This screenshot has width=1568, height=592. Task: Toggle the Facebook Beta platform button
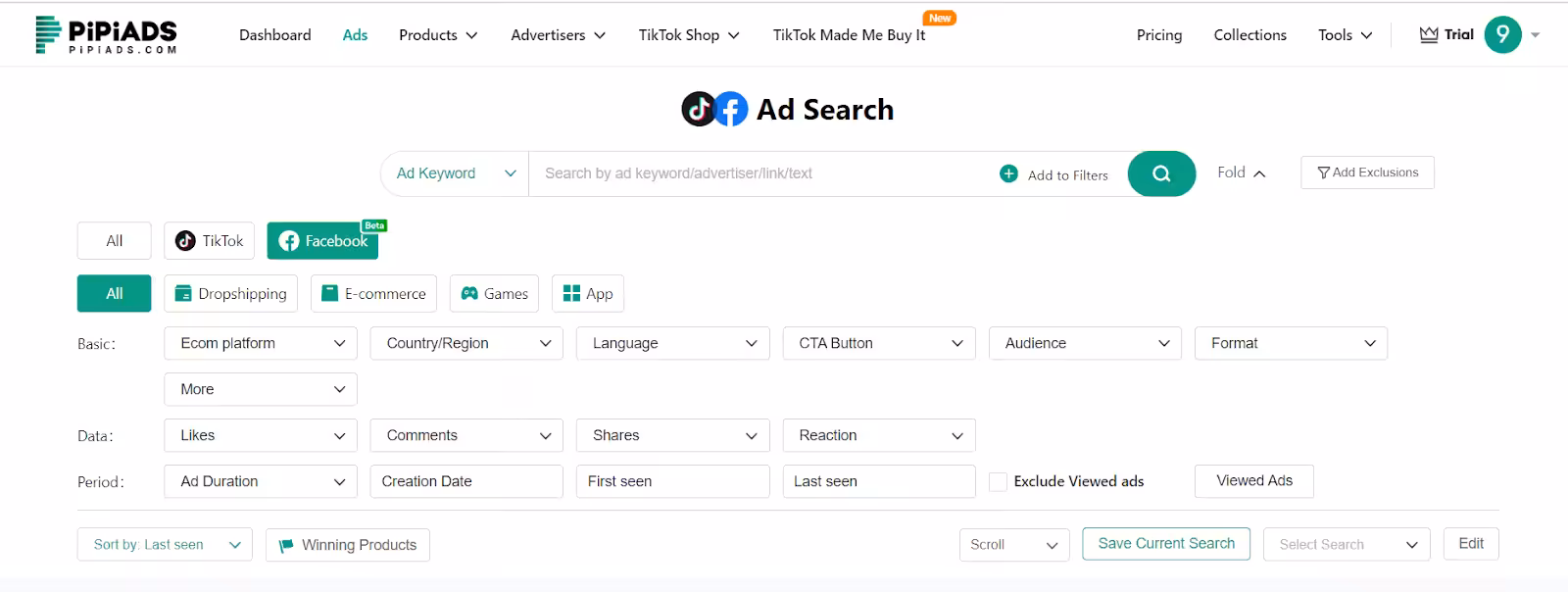click(x=322, y=241)
